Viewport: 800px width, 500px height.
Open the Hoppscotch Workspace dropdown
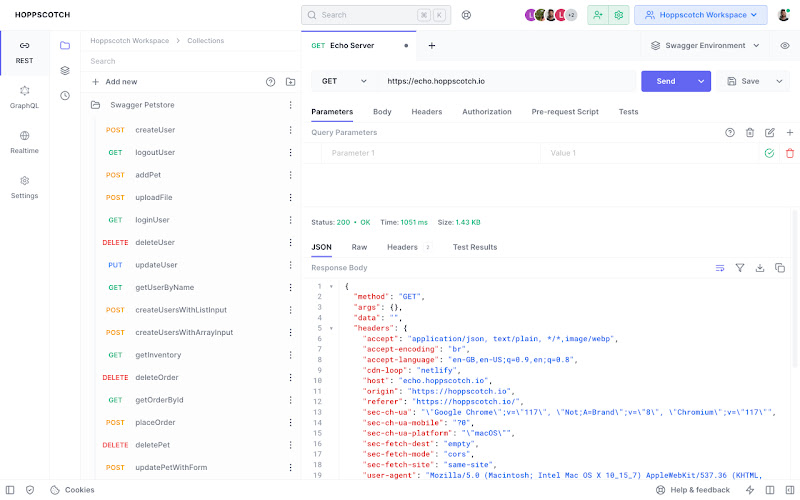coord(701,15)
